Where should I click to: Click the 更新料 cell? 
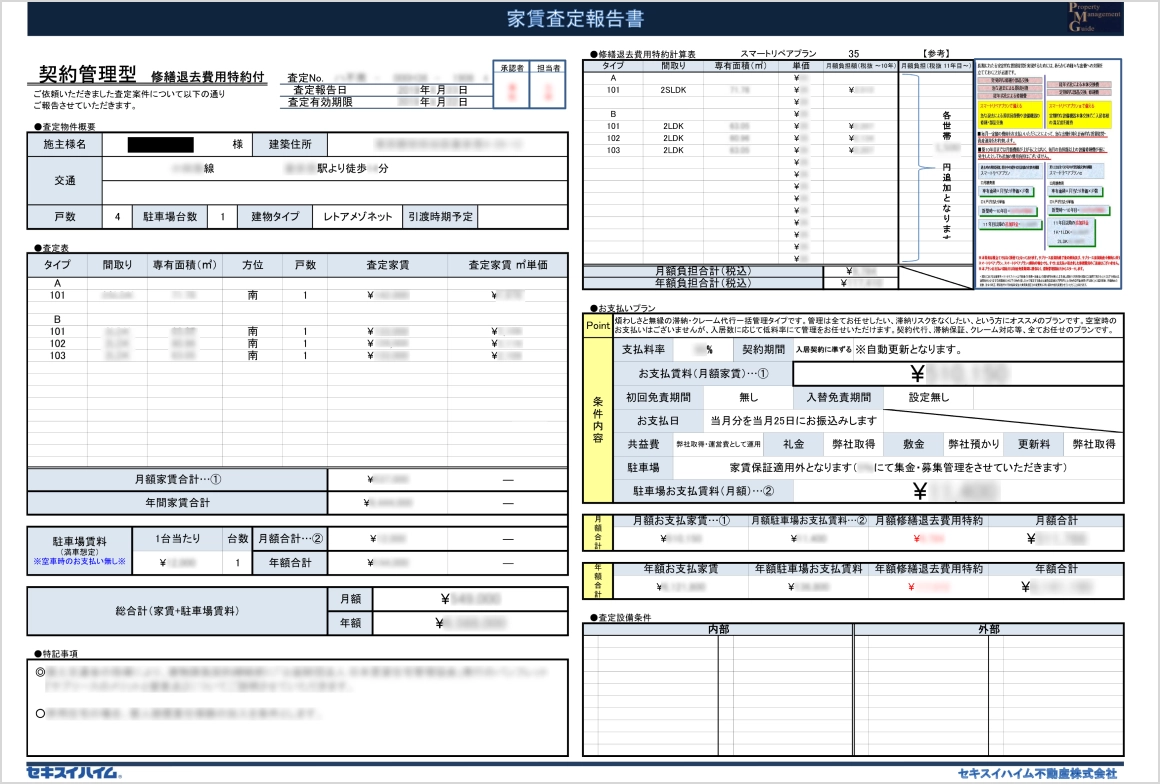[1033, 445]
